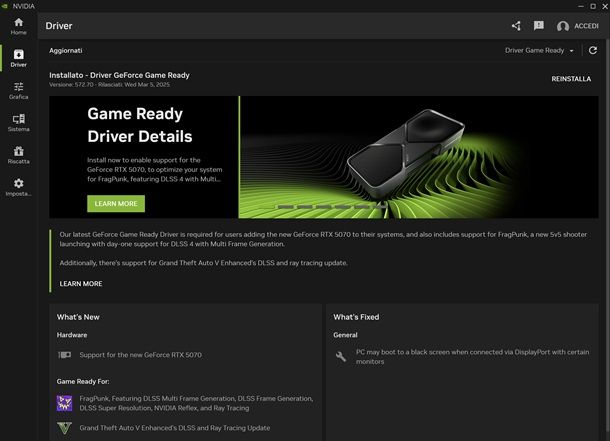Click the FragPunk game icon
The image size is (610, 441).
[x=65, y=403]
